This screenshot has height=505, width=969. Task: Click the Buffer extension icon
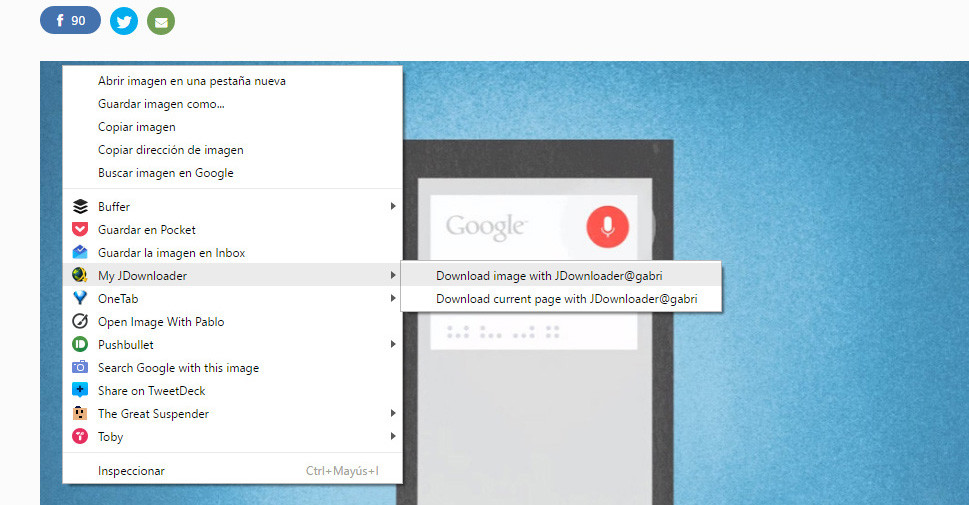81,207
